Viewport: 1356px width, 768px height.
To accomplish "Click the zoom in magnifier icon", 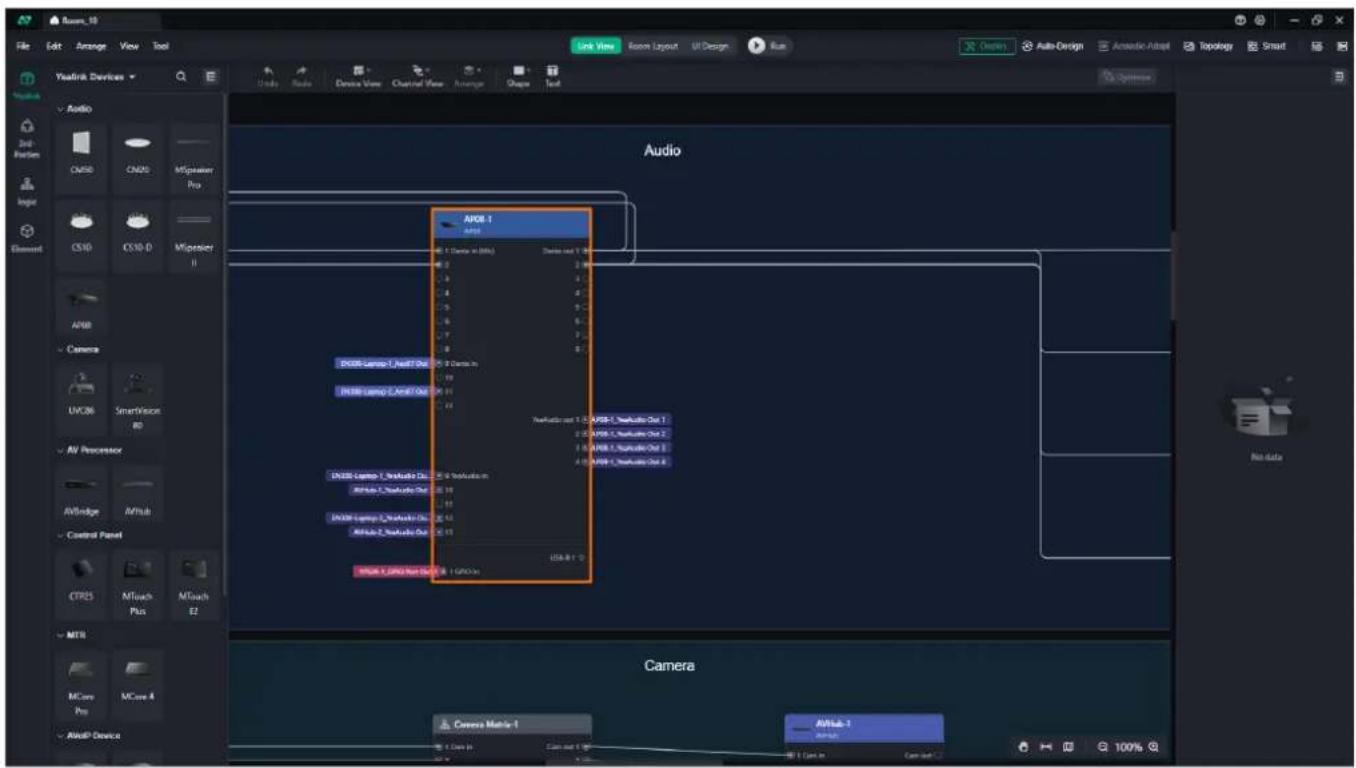I will click(1155, 747).
